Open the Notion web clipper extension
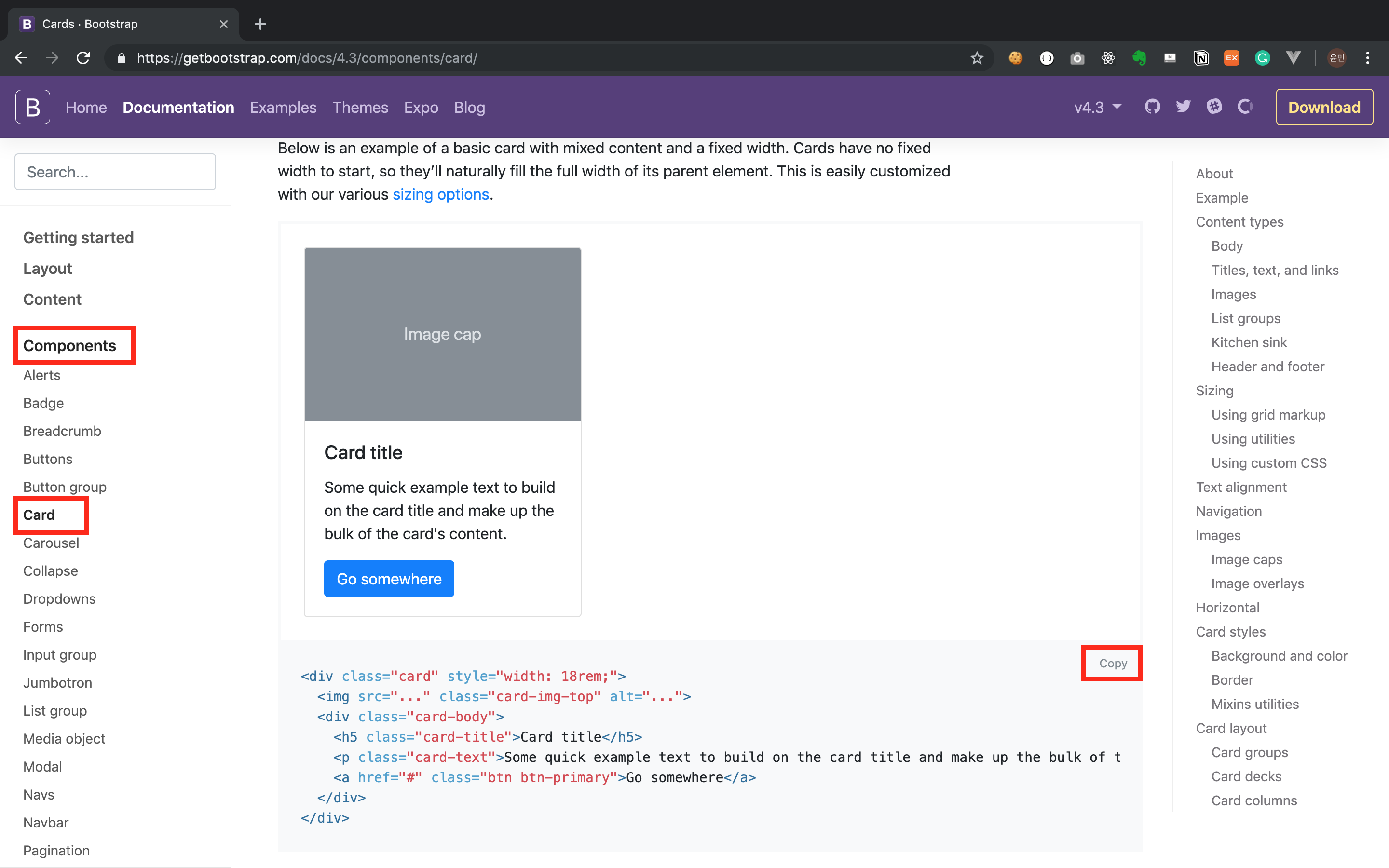1389x868 pixels. [x=1201, y=58]
